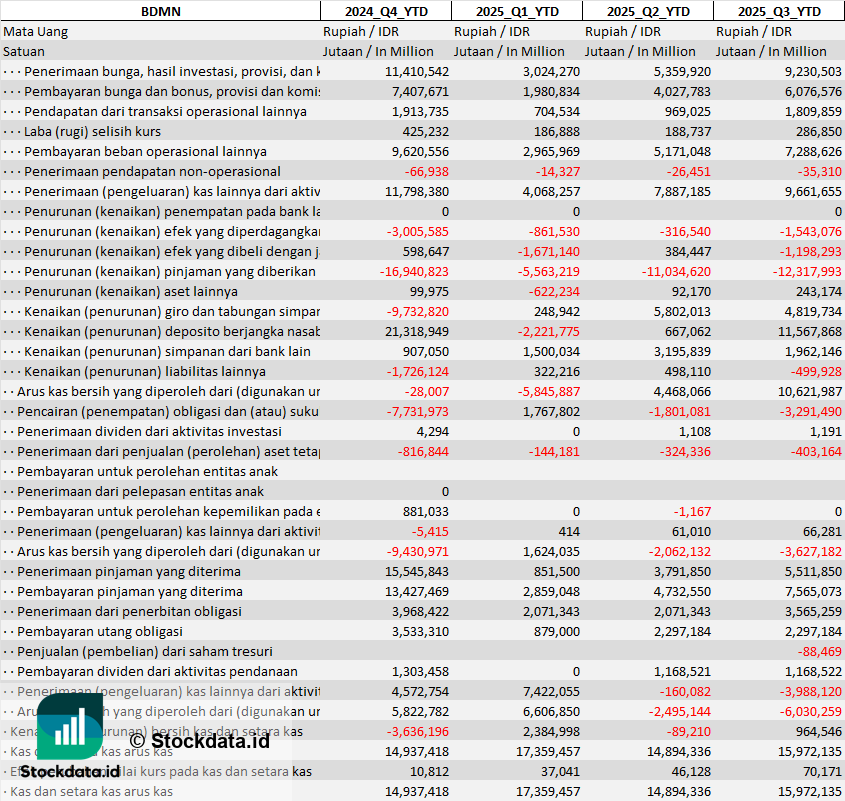Select value 4,732,550 in Pembayaran pinjaman row
Image resolution: width=845 pixels, height=801 pixels.
tap(682, 590)
